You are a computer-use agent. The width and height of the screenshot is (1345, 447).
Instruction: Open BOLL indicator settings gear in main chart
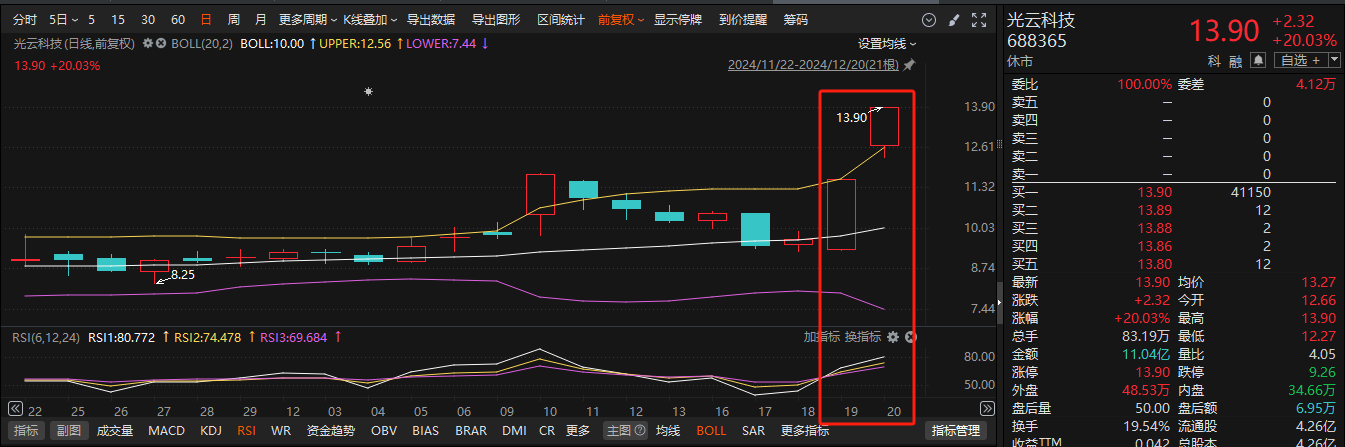tap(149, 43)
